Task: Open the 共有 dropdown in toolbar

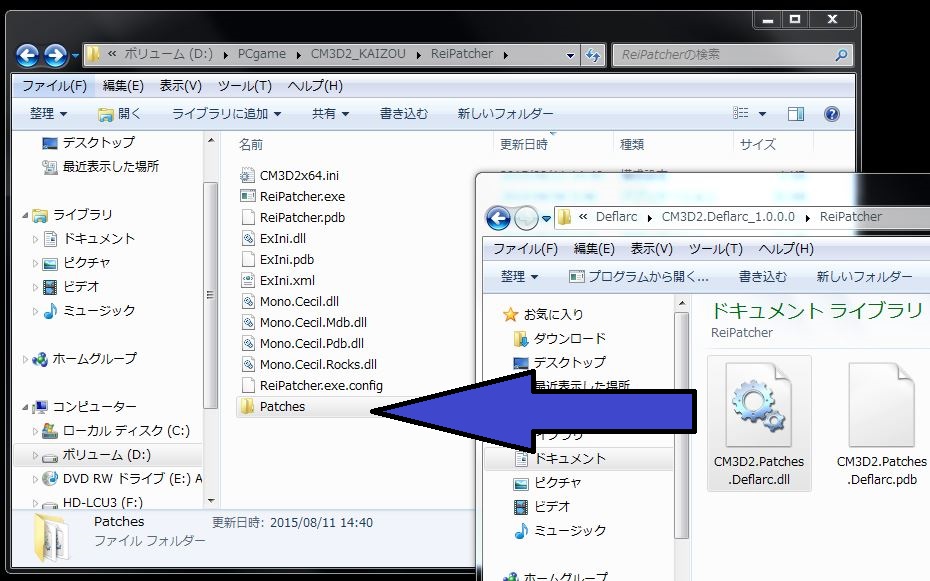Action: click(x=330, y=114)
